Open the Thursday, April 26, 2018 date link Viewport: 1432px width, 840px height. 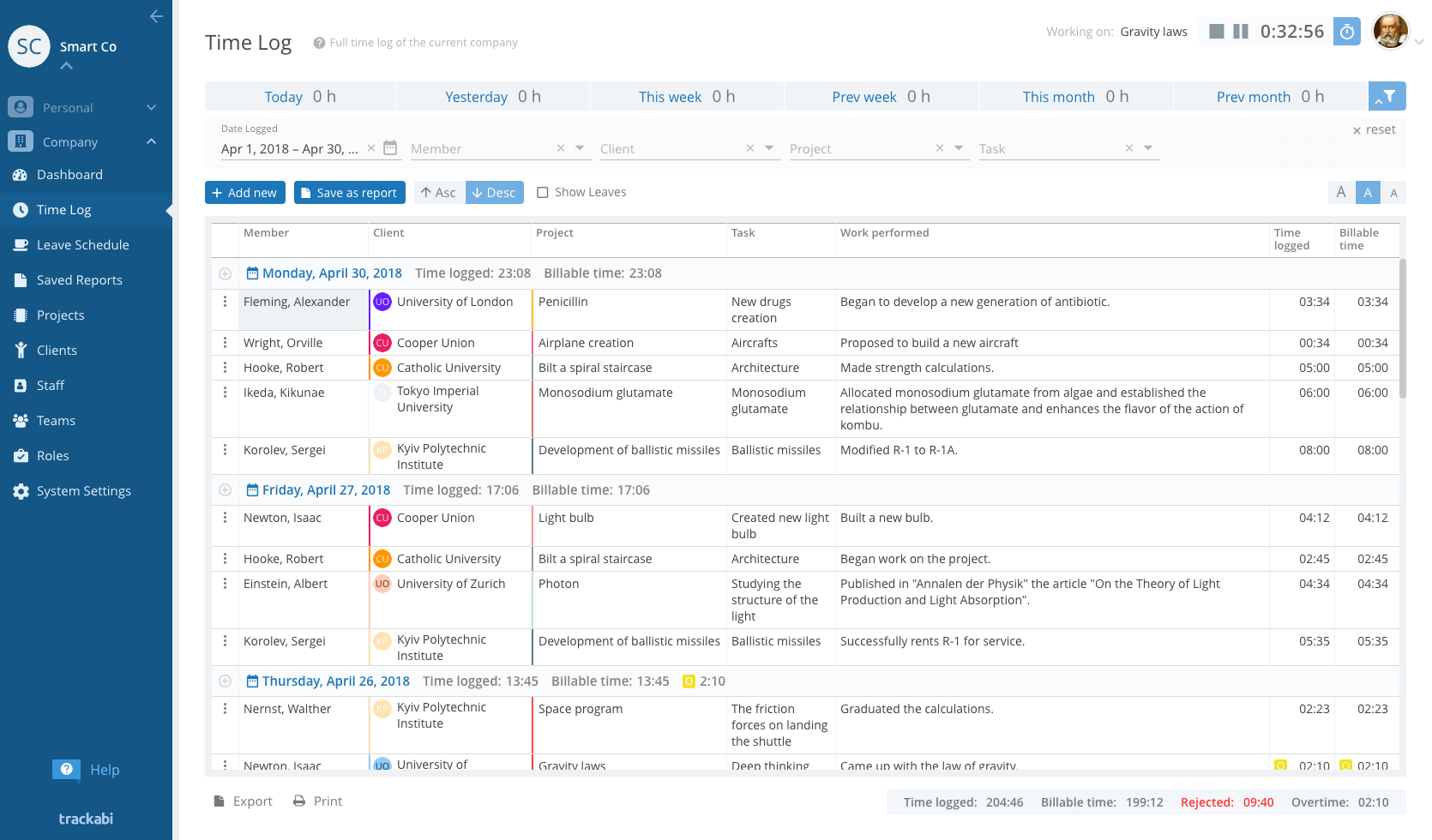pyautogui.click(x=336, y=681)
